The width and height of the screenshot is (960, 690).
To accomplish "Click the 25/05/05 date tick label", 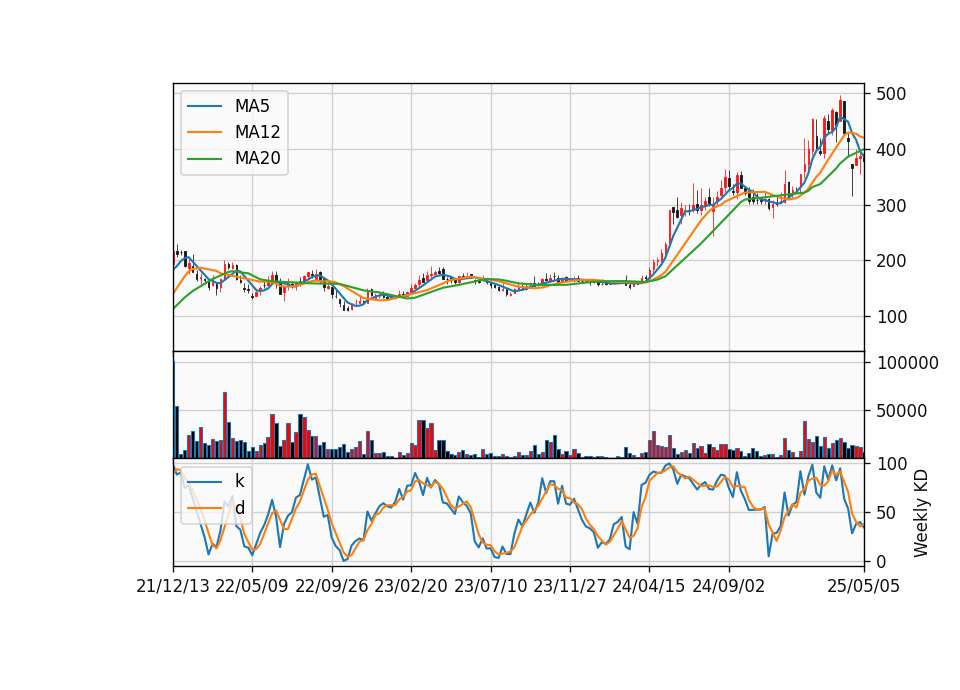I will (864, 586).
